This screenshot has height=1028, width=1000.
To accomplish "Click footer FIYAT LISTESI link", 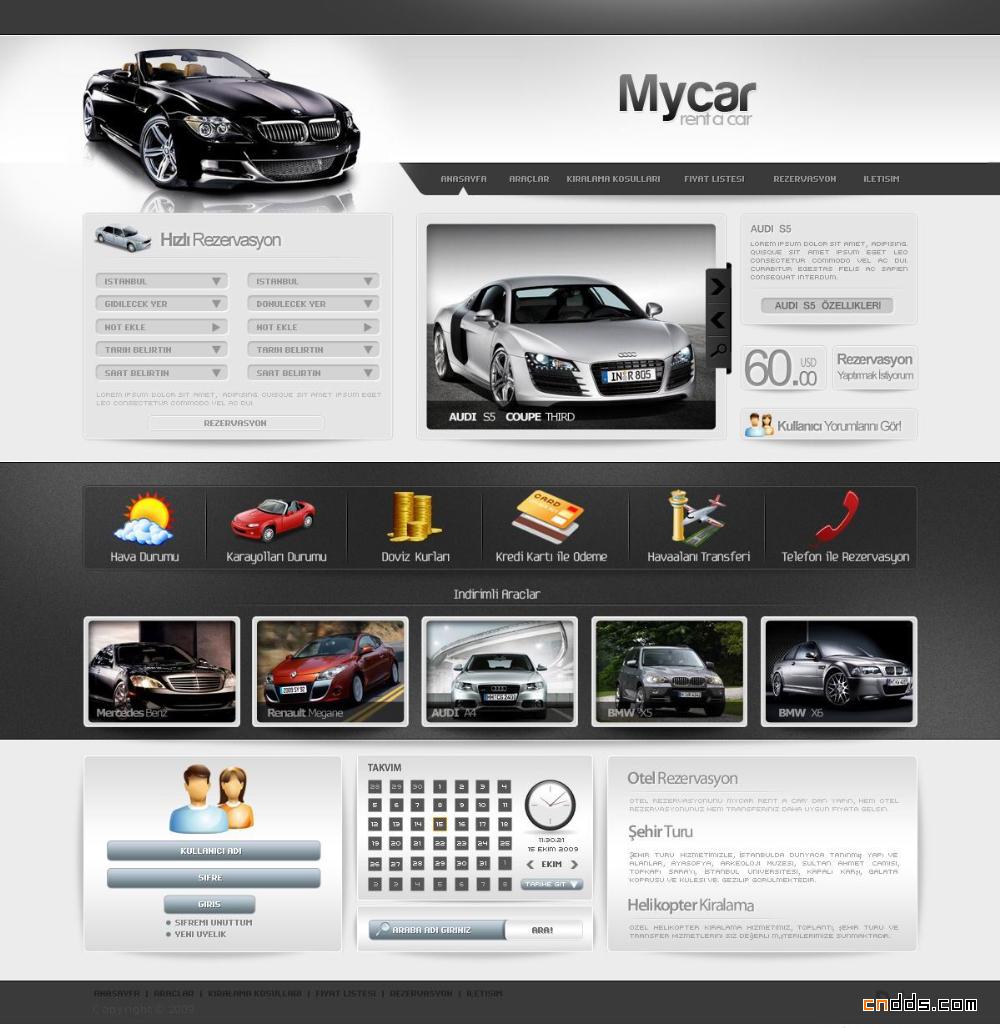I will point(346,993).
